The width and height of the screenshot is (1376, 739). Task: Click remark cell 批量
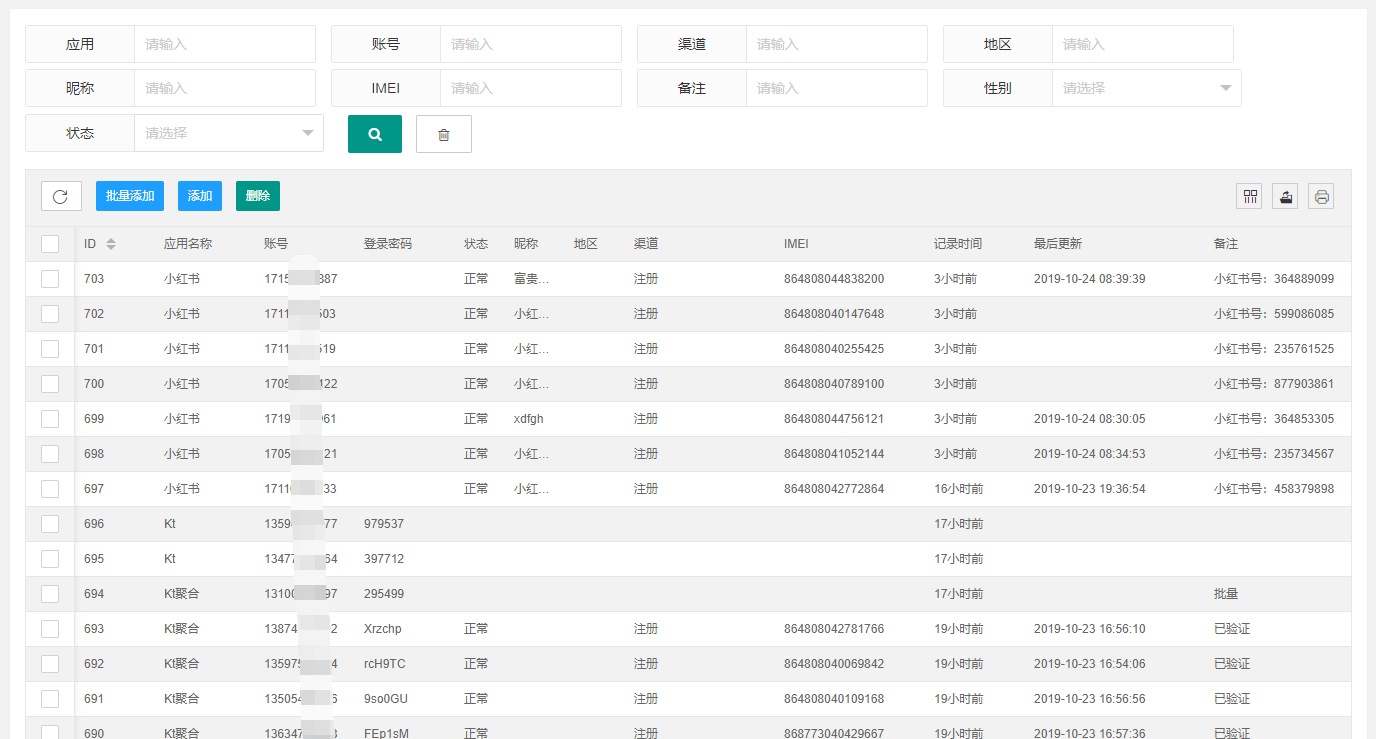coord(1226,594)
